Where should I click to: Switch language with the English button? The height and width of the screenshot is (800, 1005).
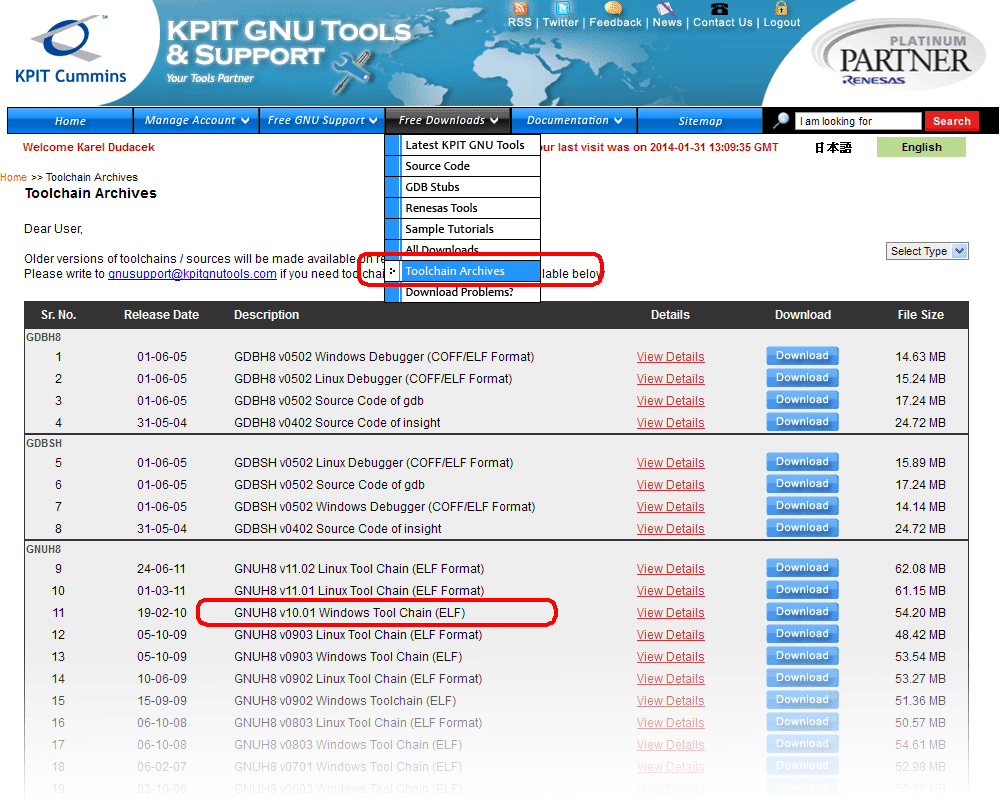(921, 147)
